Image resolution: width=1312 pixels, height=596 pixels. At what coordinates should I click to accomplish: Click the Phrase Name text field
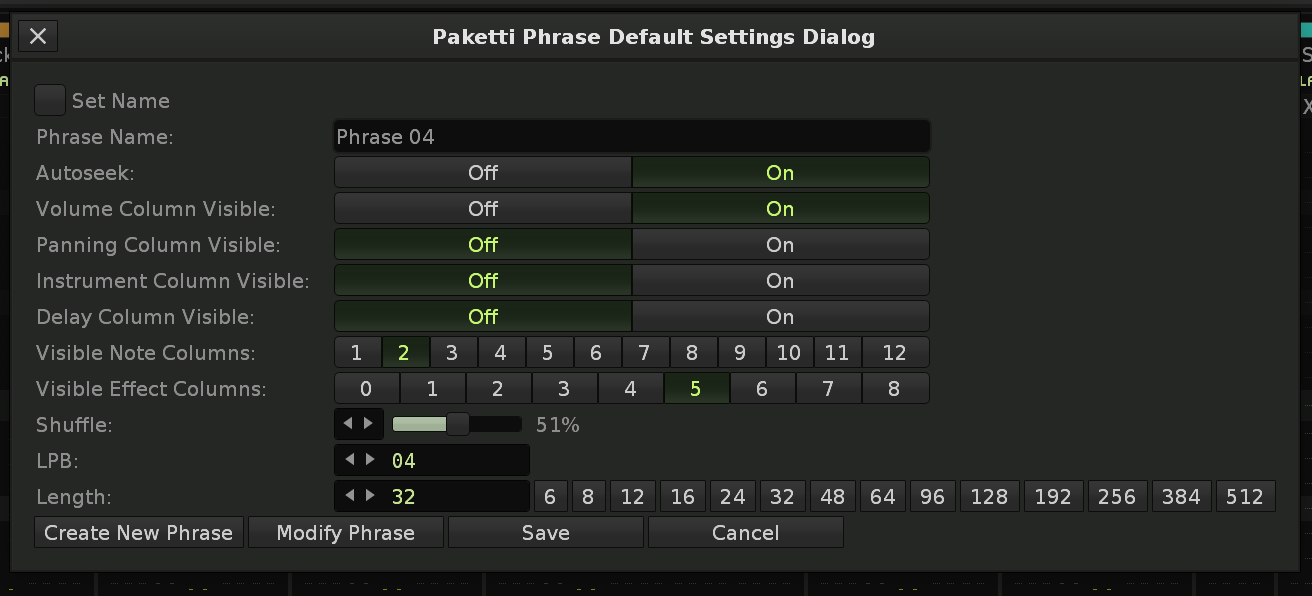[x=631, y=137]
